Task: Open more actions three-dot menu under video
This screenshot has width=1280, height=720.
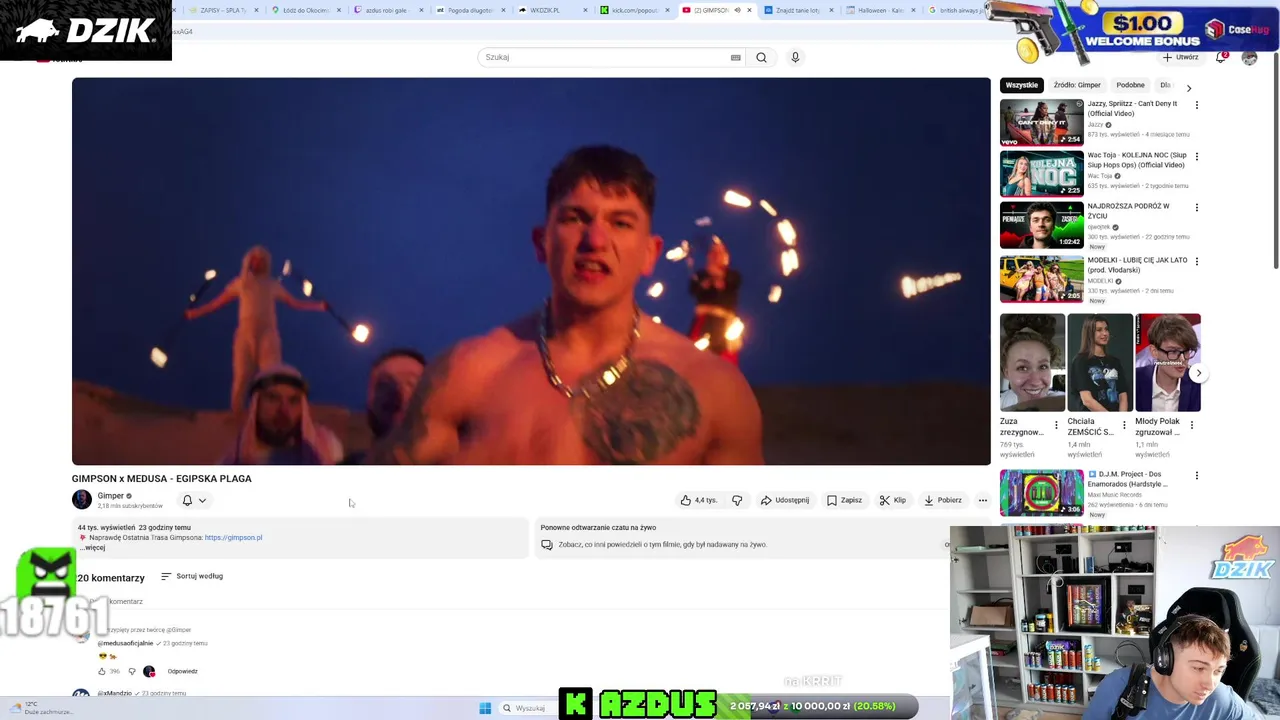Action: [x=983, y=500]
